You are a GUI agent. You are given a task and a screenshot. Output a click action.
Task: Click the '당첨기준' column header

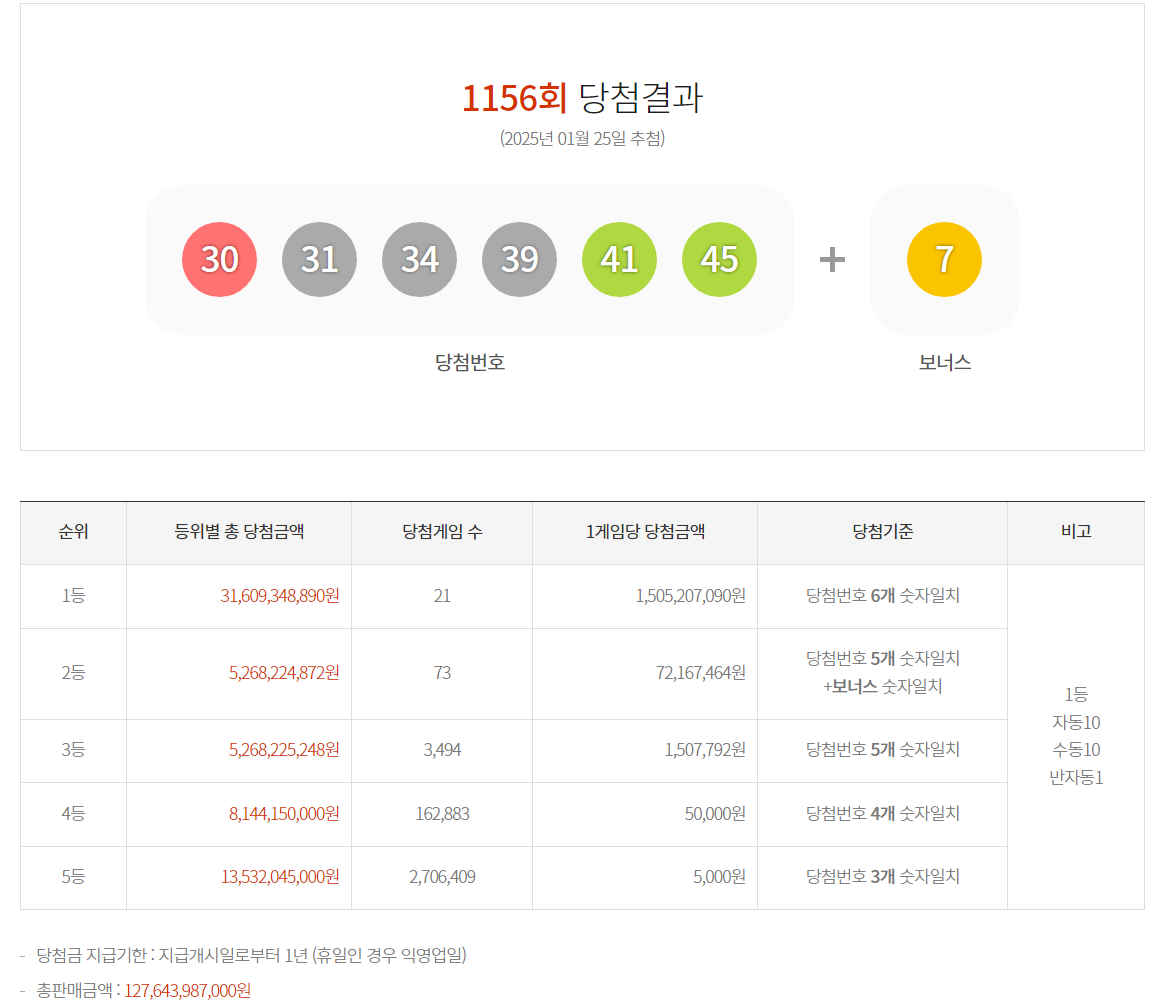(883, 532)
